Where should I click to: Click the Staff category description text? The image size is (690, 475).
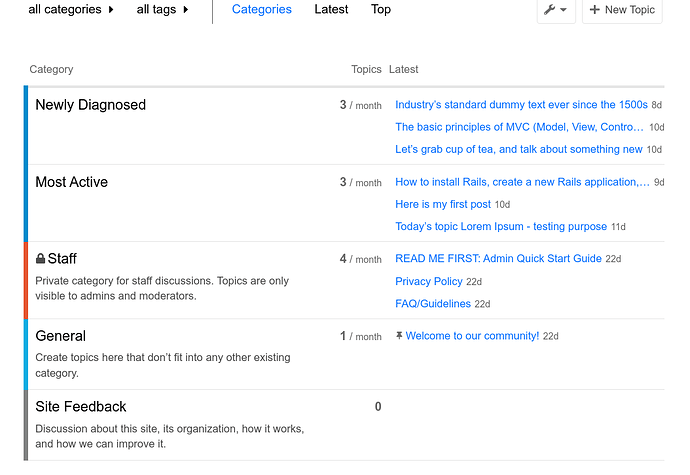tap(162, 288)
